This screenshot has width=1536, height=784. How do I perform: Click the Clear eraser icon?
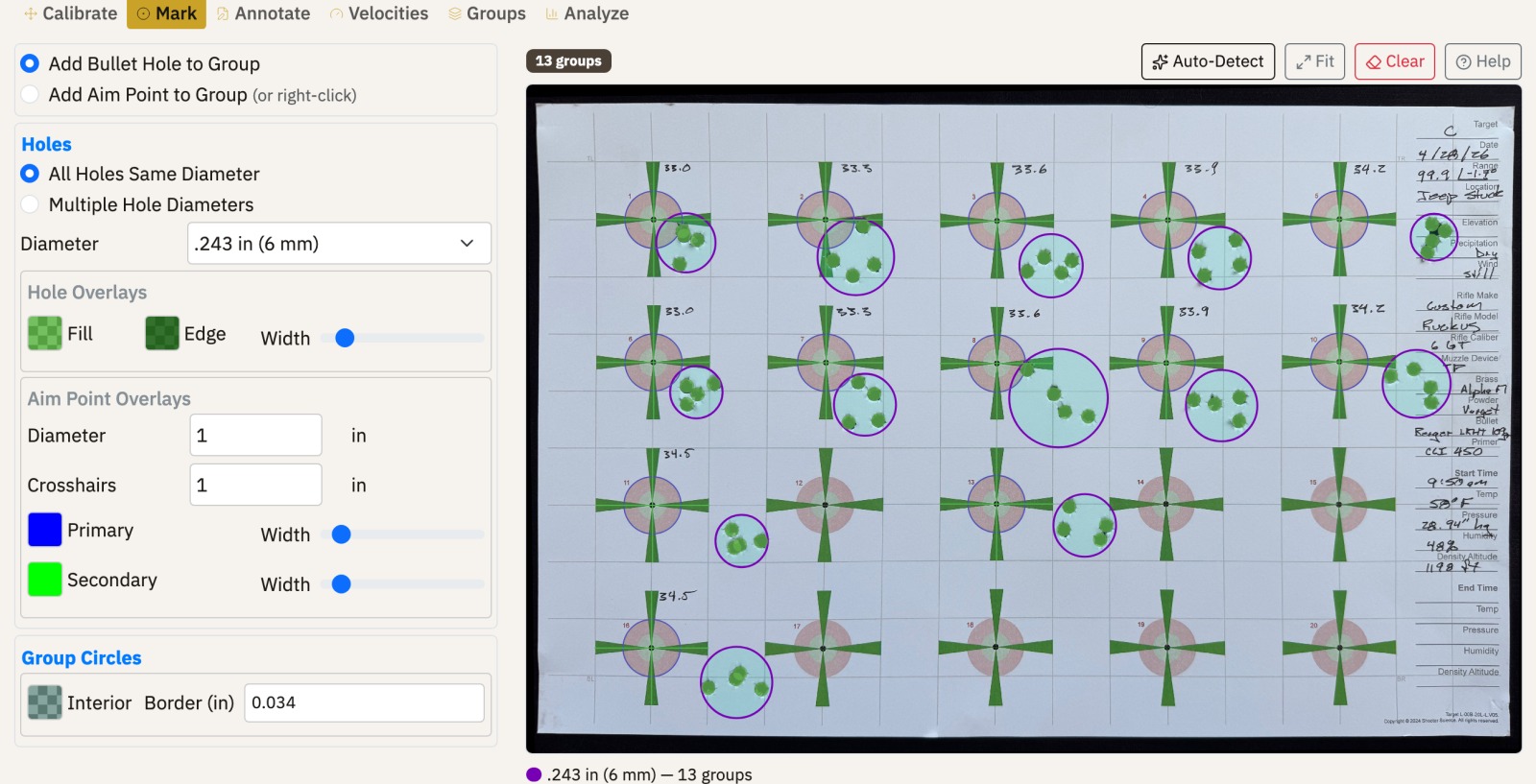pyautogui.click(x=1374, y=62)
